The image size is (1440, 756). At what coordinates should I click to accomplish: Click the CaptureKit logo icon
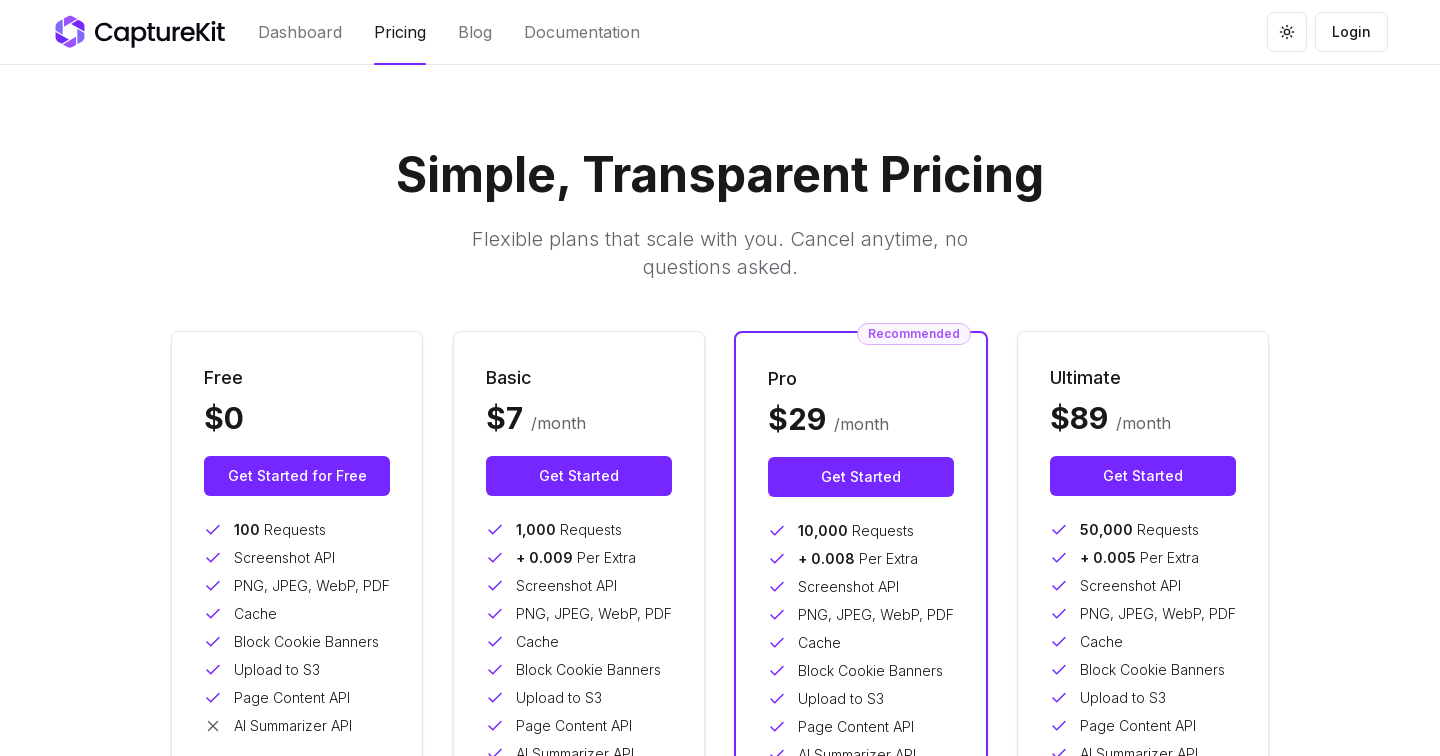(70, 32)
